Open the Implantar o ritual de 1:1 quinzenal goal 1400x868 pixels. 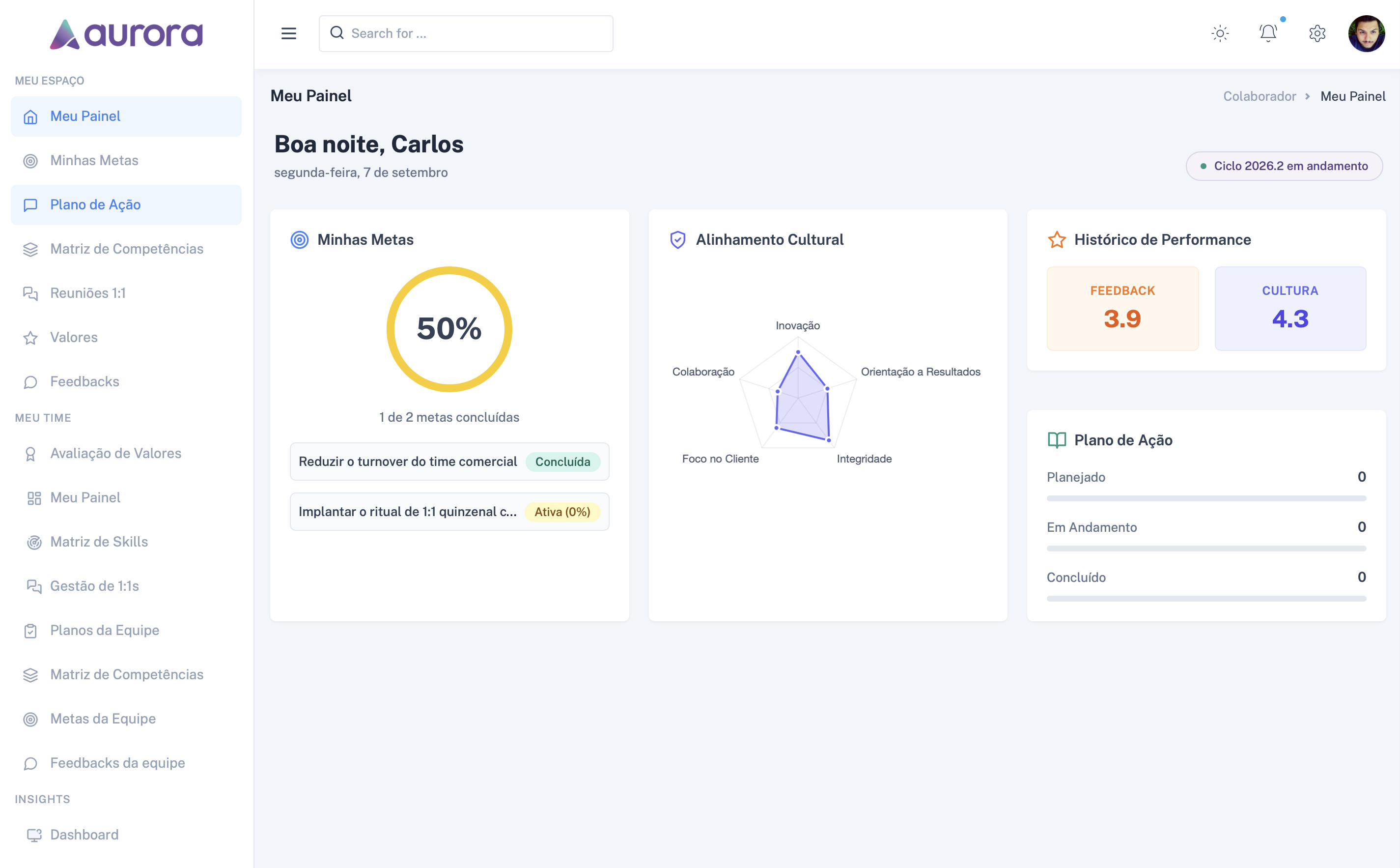tap(448, 512)
